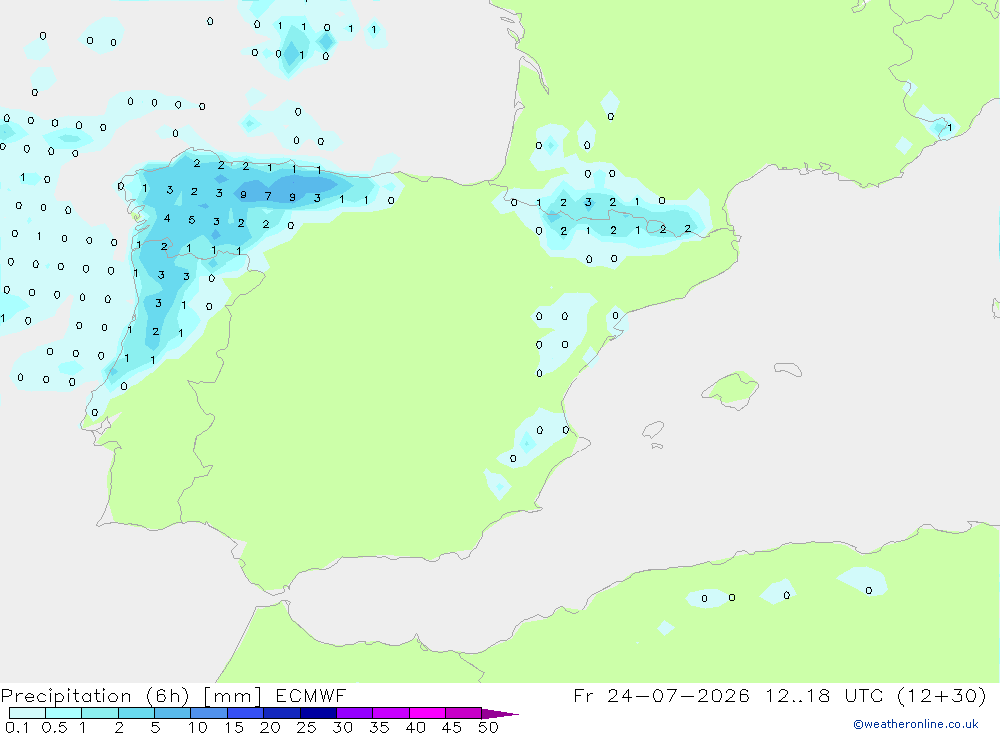Screen dimensions: 1000x733
Task: Click the '(12+30)' forecast offset text
Action: tap(941, 695)
